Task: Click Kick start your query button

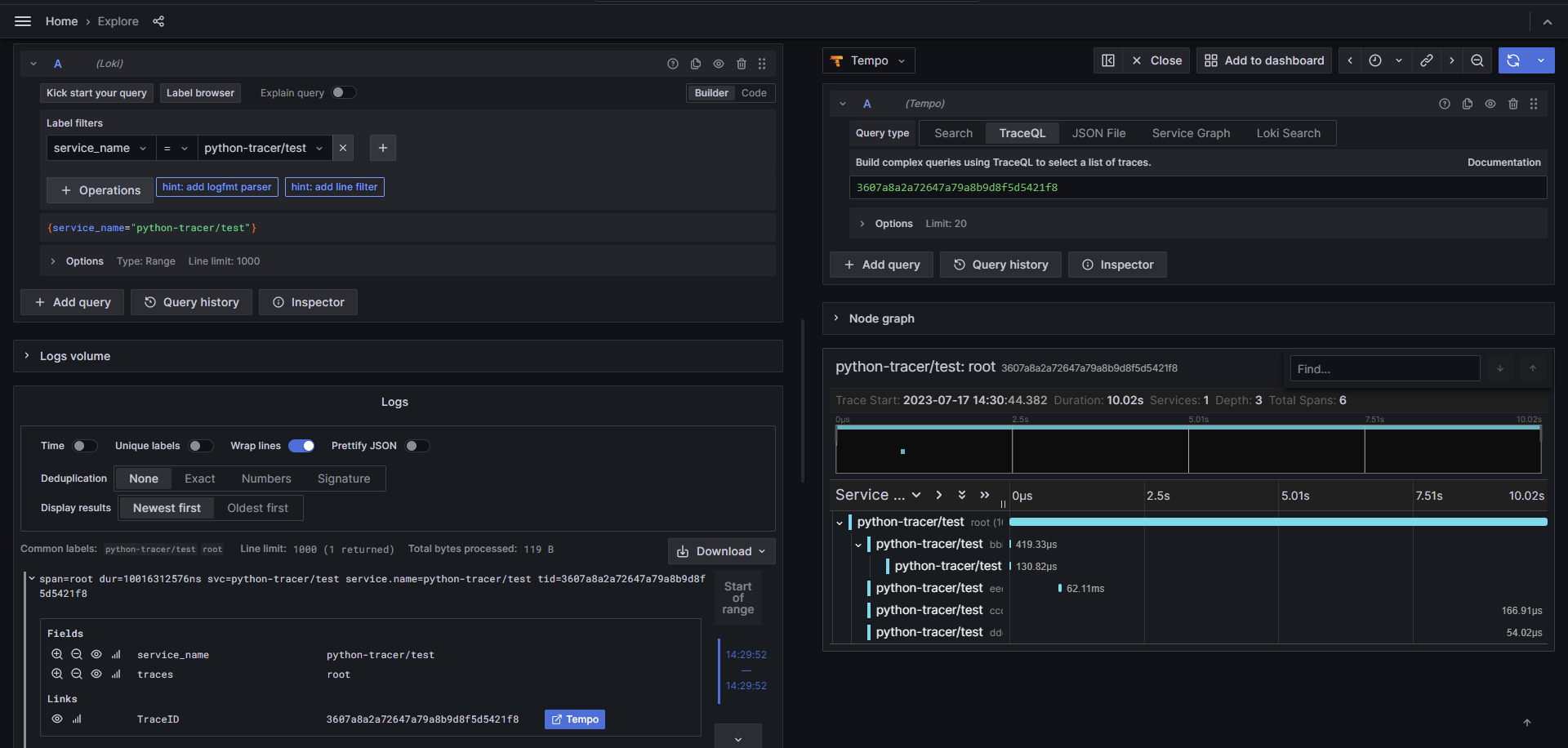Action: [x=96, y=93]
